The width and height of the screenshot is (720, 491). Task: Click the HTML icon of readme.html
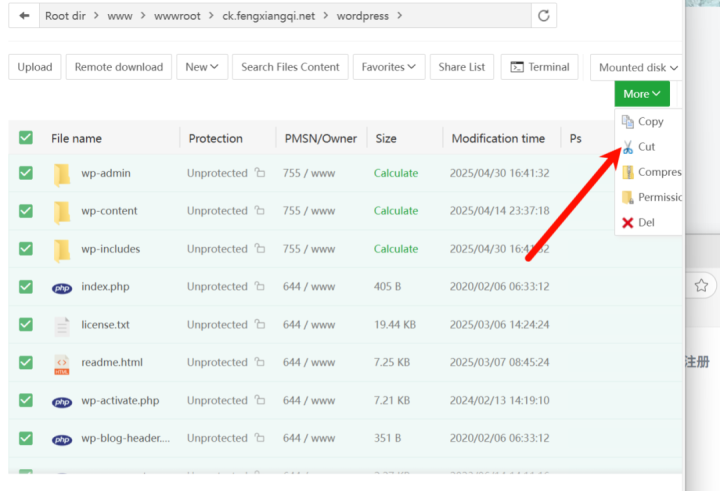[62, 364]
